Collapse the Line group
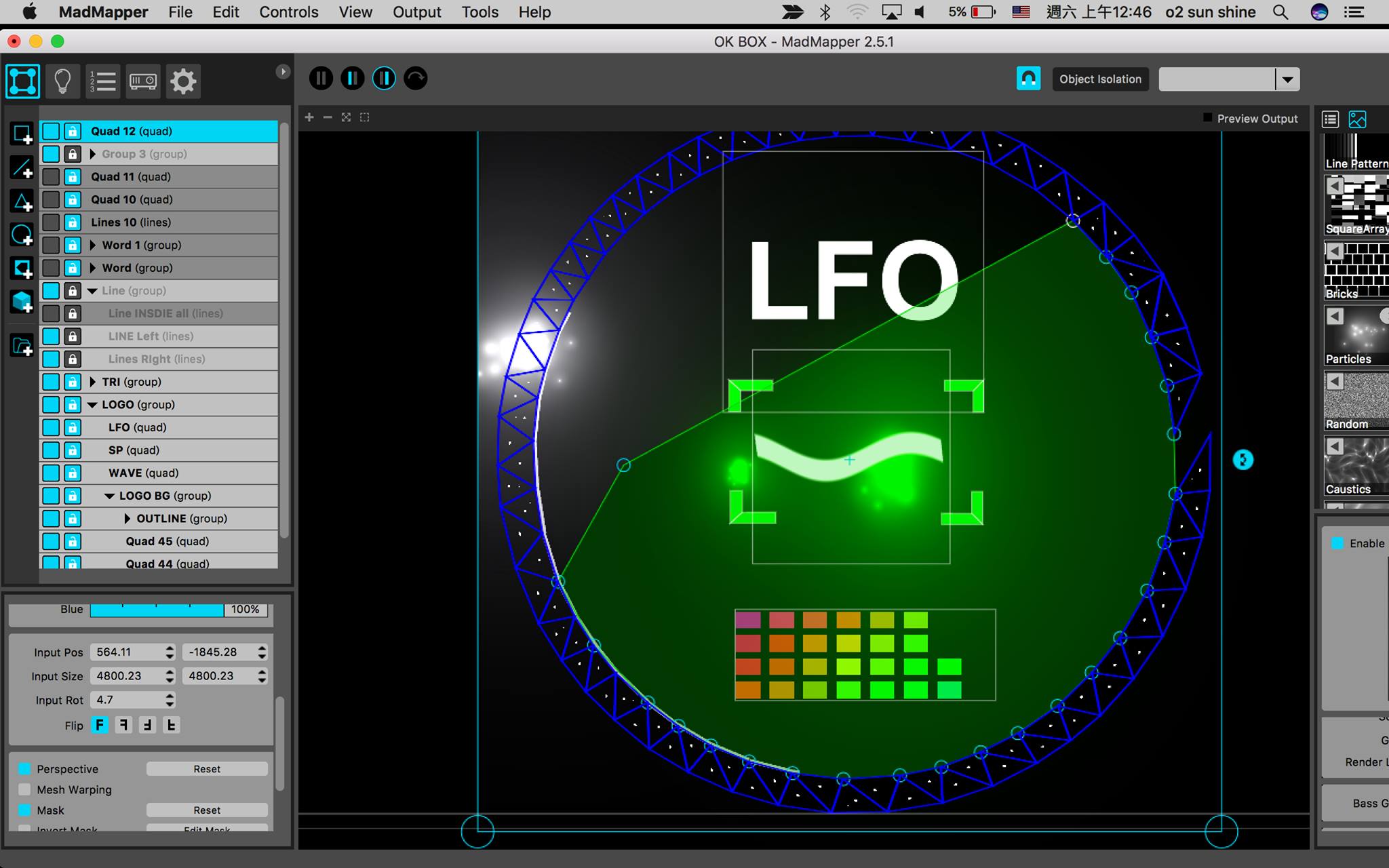 92,291
